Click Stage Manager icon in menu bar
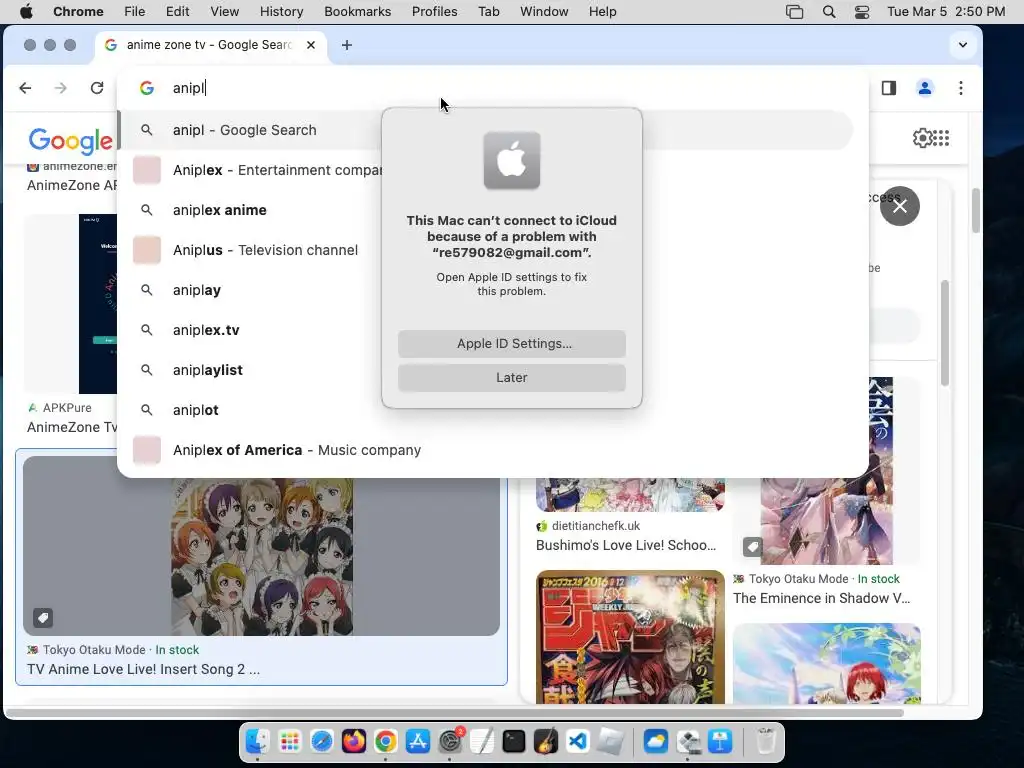1024x768 pixels. [794, 12]
